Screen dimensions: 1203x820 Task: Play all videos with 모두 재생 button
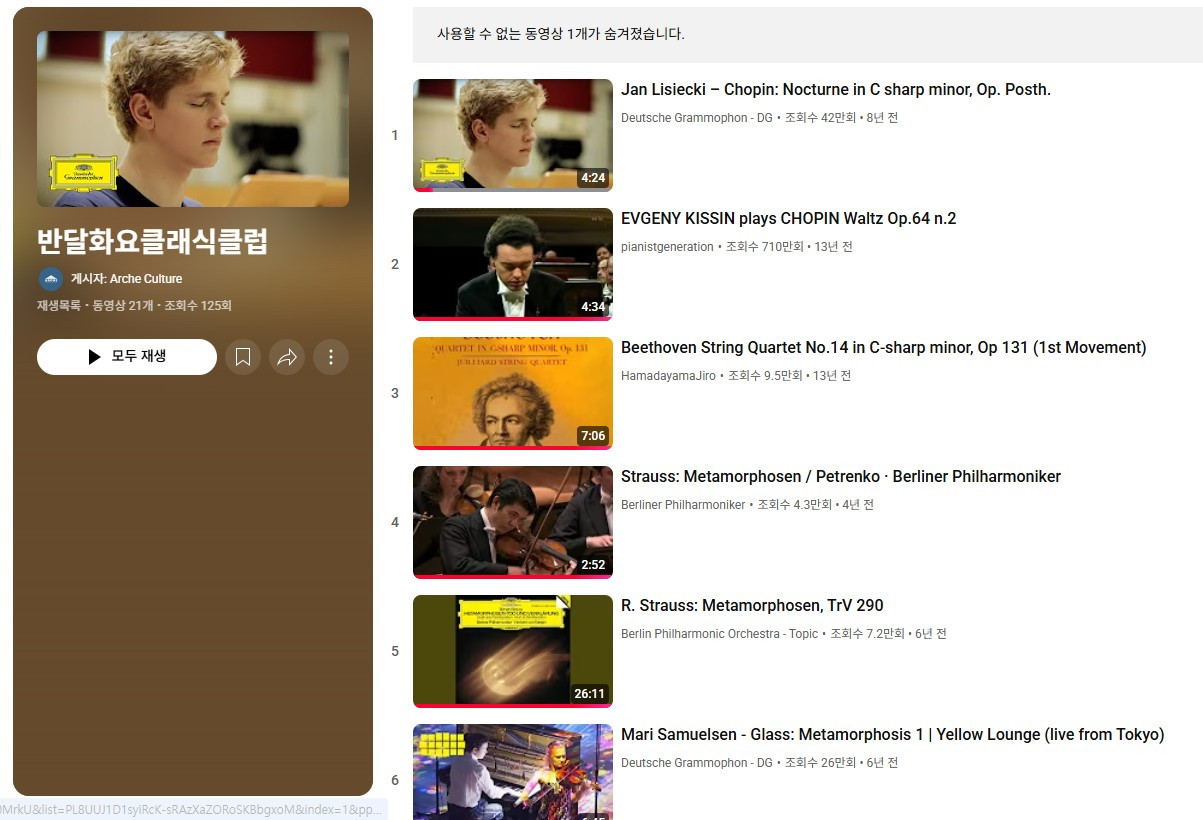click(127, 357)
